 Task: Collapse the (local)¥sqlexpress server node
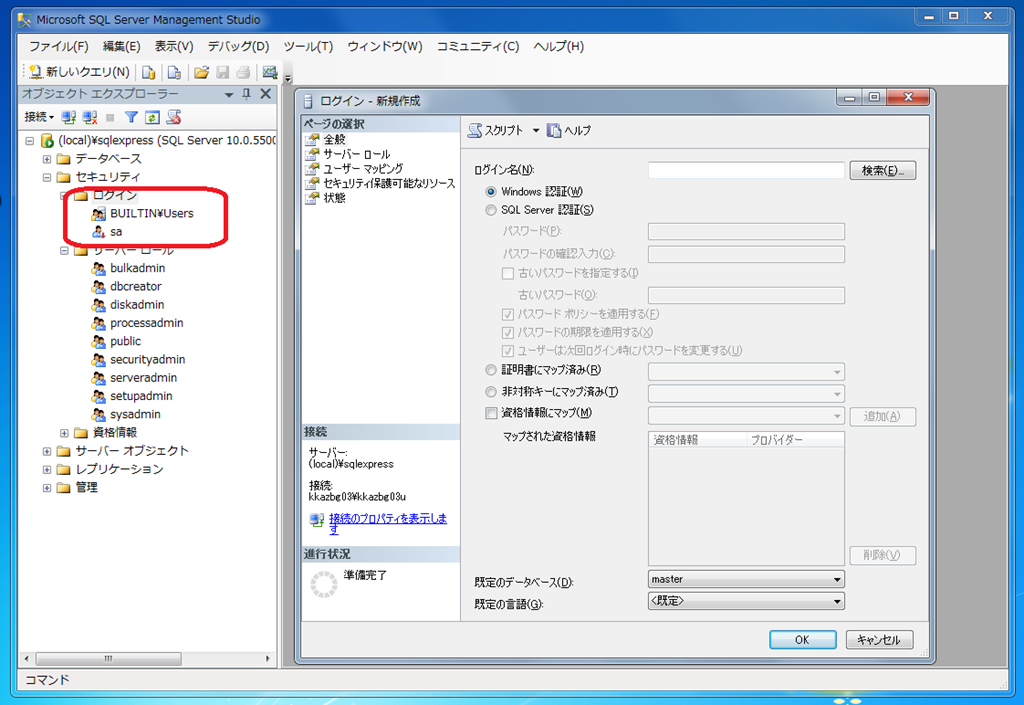point(29,140)
